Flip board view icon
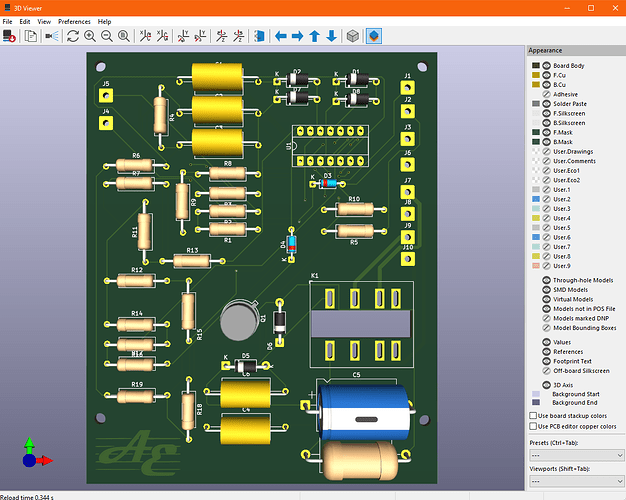626x500 pixels. 260,36
